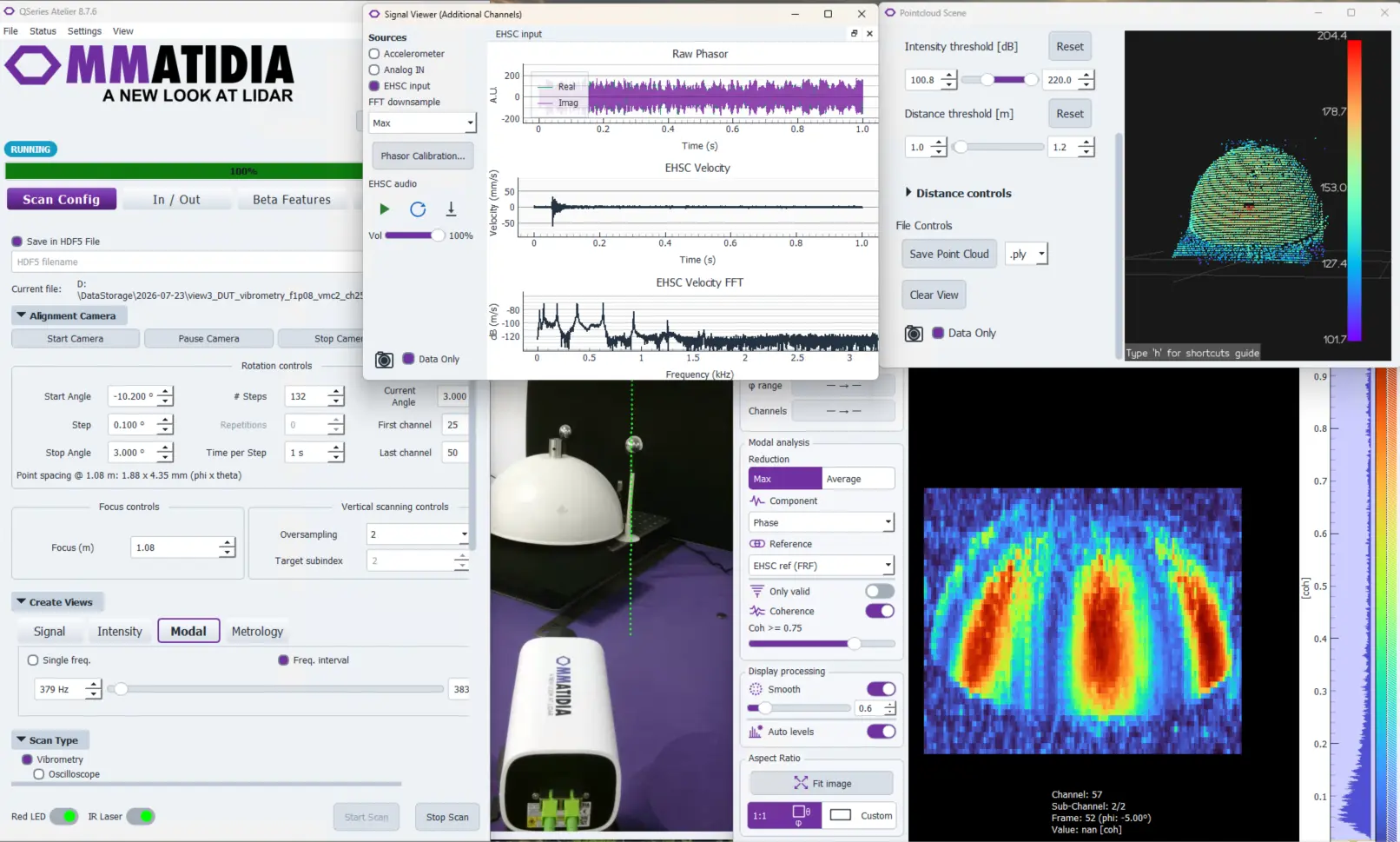1400x842 pixels.
Task: Play the EHSC audio
Action: (384, 209)
